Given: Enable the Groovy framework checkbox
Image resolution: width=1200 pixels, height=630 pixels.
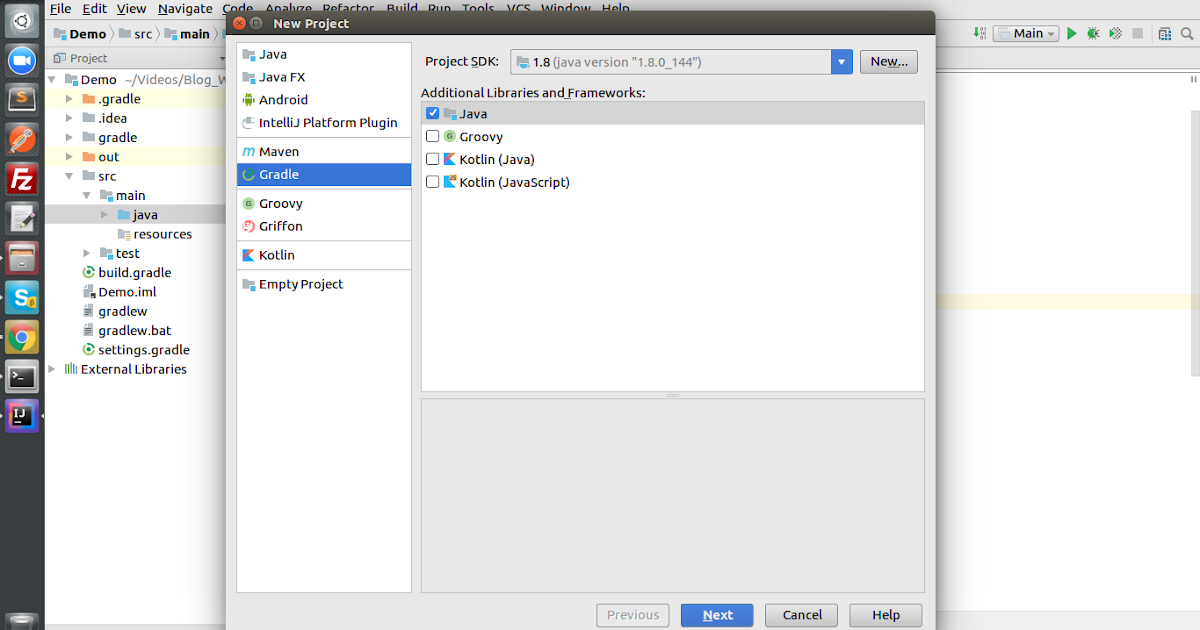Looking at the screenshot, I should tap(433, 136).
